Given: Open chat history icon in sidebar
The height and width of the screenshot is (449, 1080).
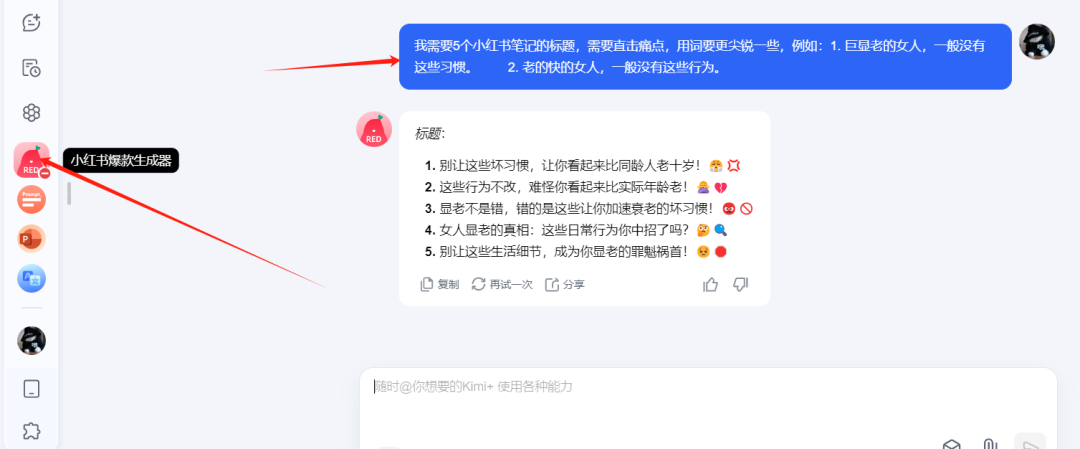Looking at the screenshot, I should coord(31,67).
